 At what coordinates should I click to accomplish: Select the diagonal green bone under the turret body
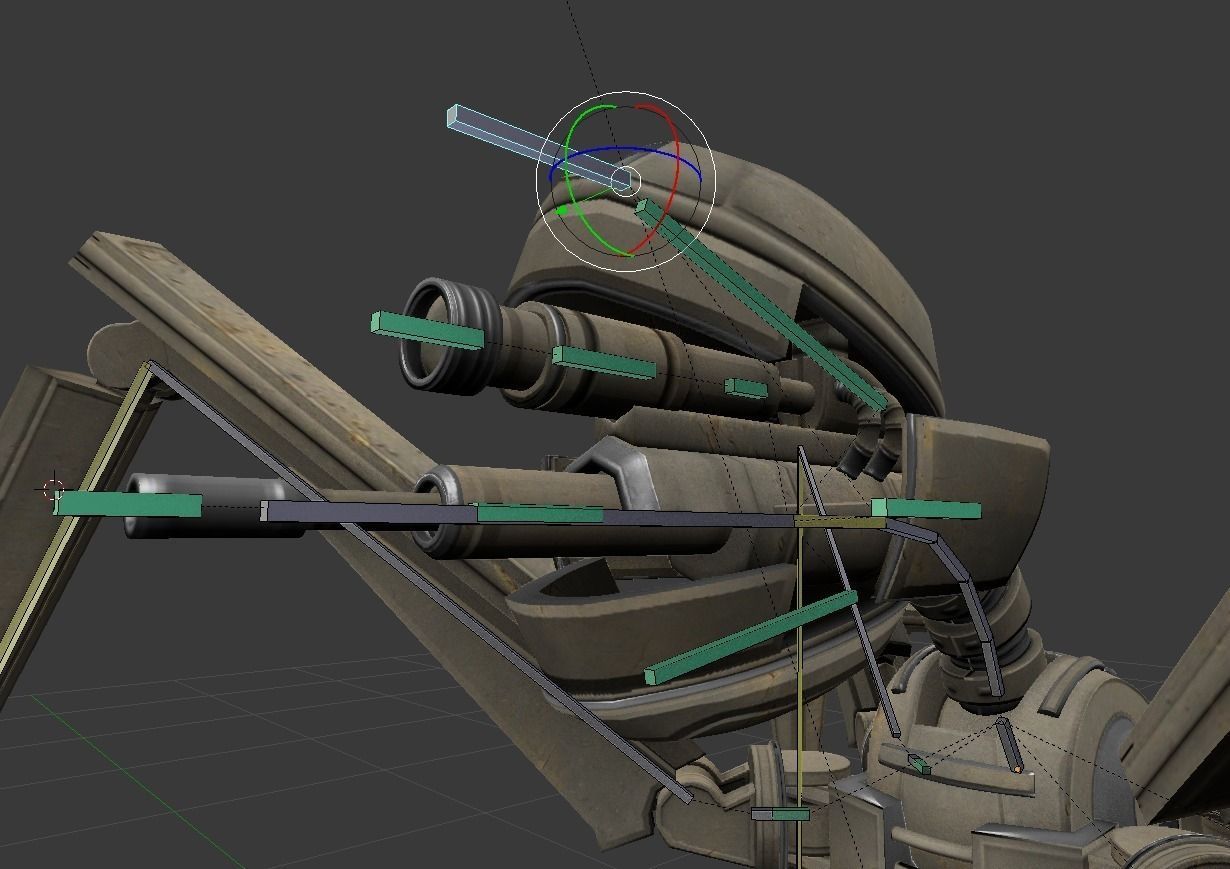pyautogui.click(x=750, y=637)
